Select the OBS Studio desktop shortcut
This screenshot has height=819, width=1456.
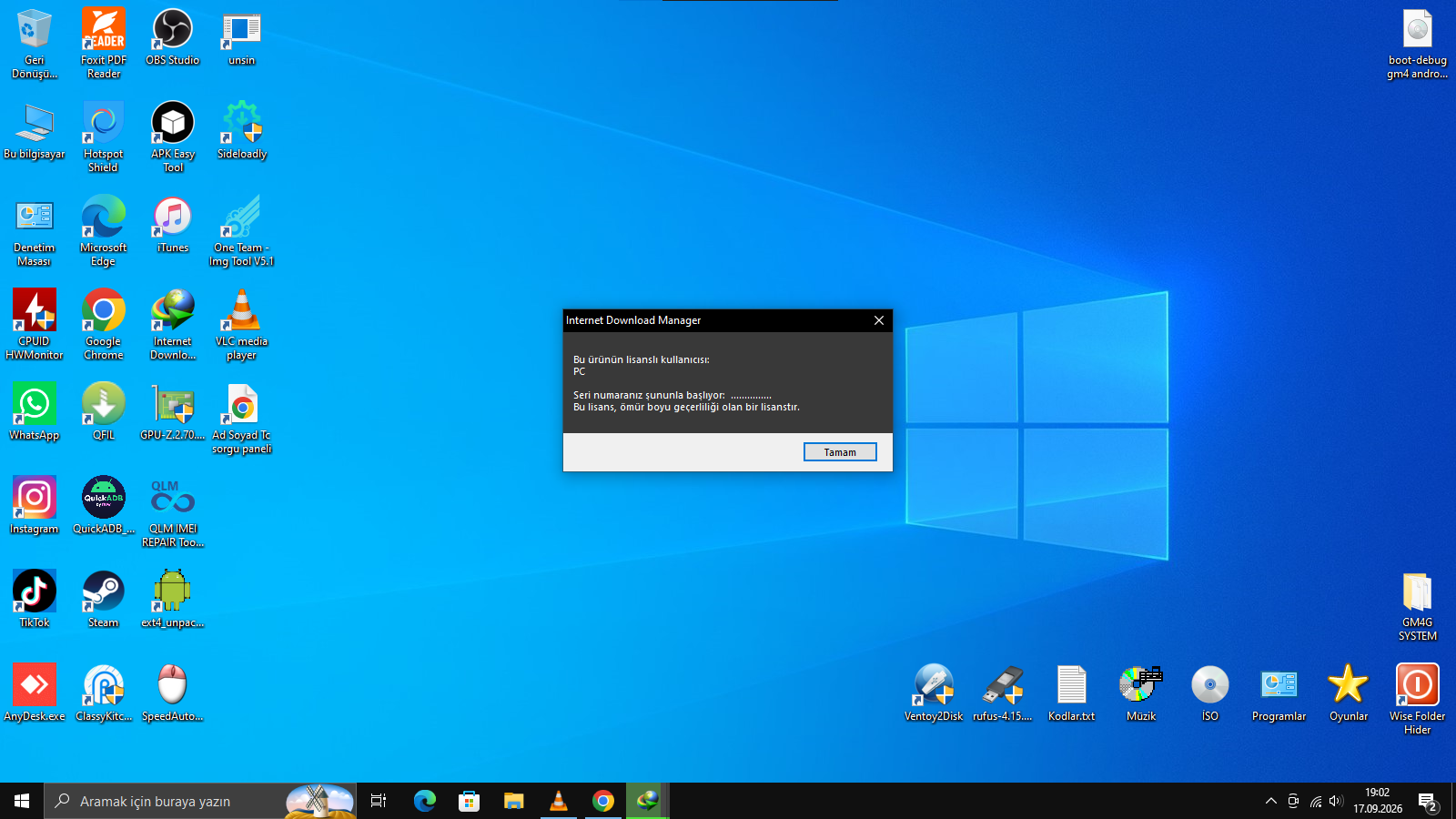173,37
